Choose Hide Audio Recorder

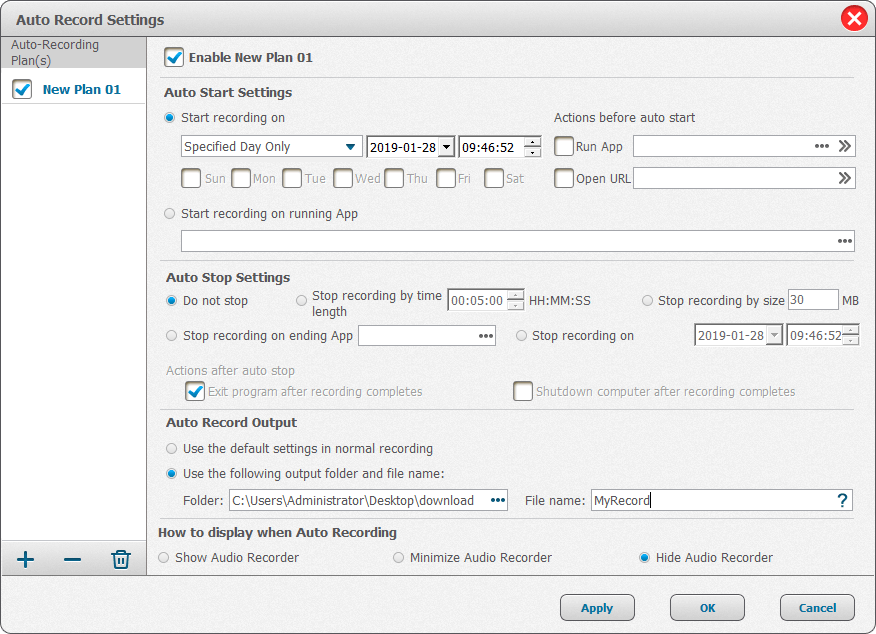[644, 557]
